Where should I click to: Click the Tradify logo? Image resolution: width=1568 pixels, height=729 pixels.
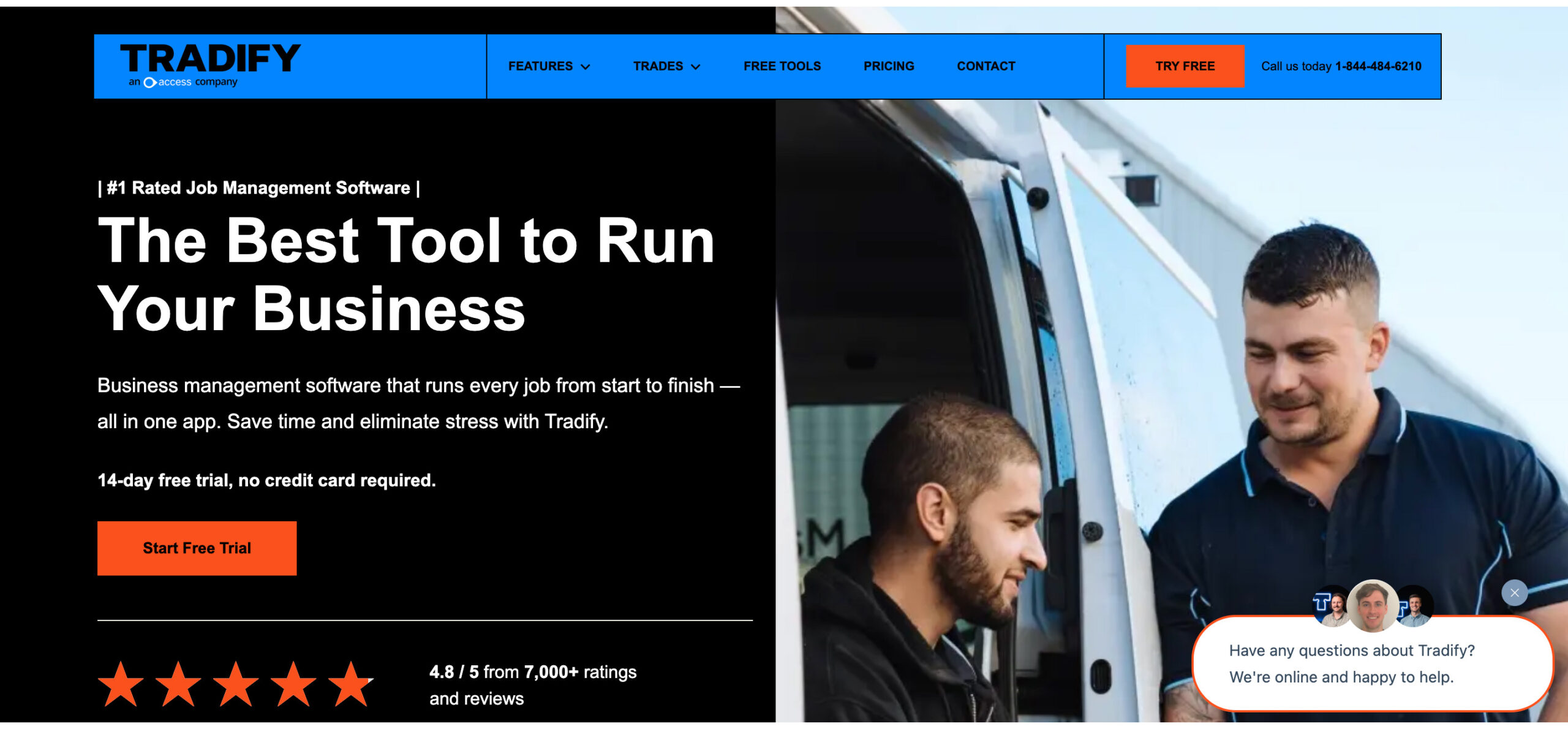tap(210, 65)
